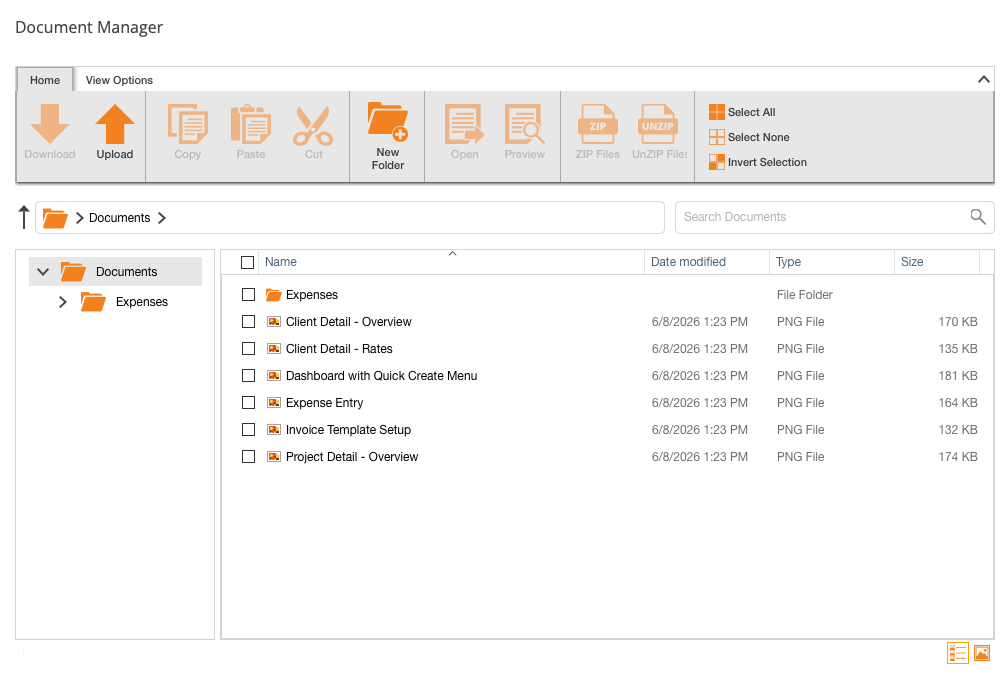Go up one folder level arrow
1005x675 pixels.
[x=24, y=217]
